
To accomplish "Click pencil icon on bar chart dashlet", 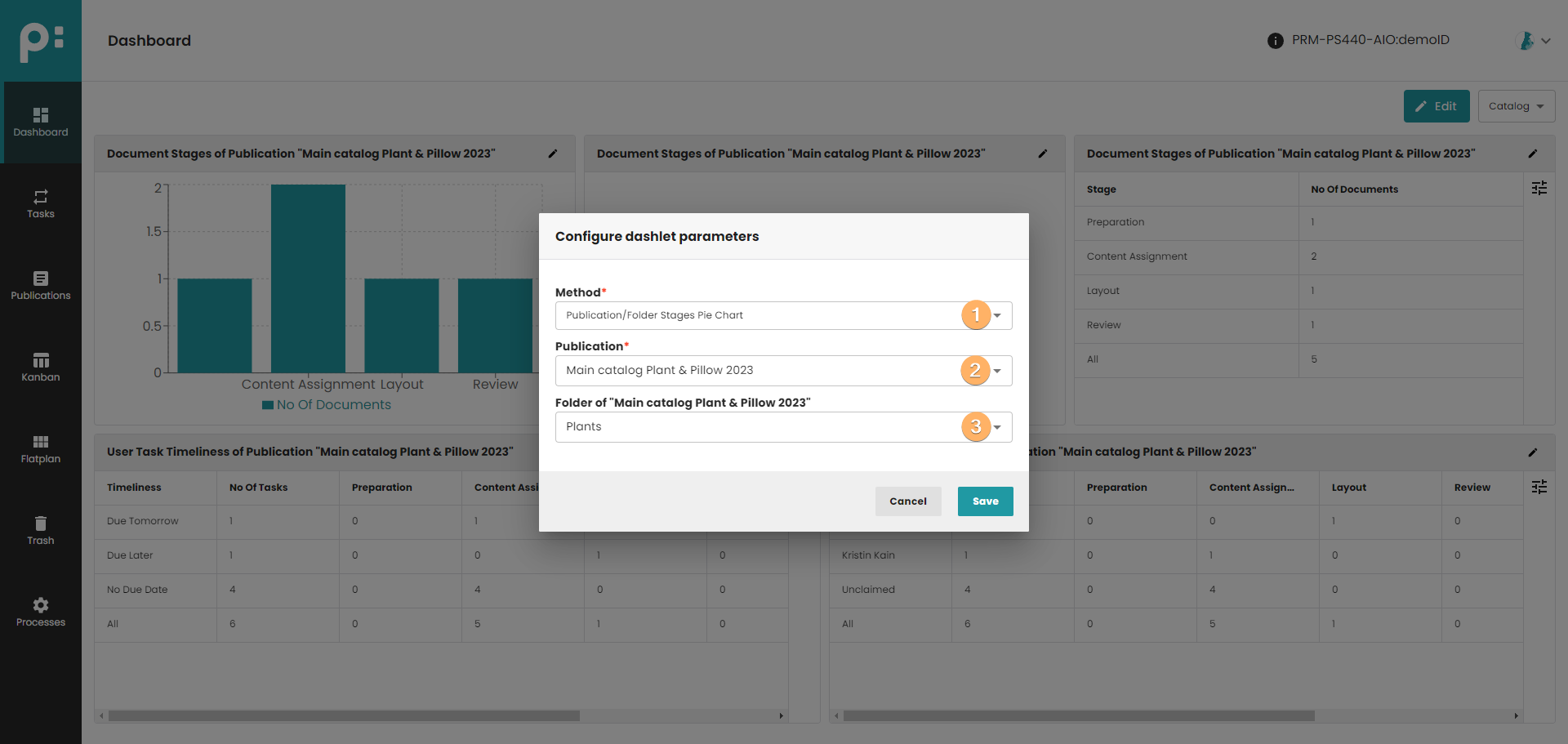I will point(553,154).
